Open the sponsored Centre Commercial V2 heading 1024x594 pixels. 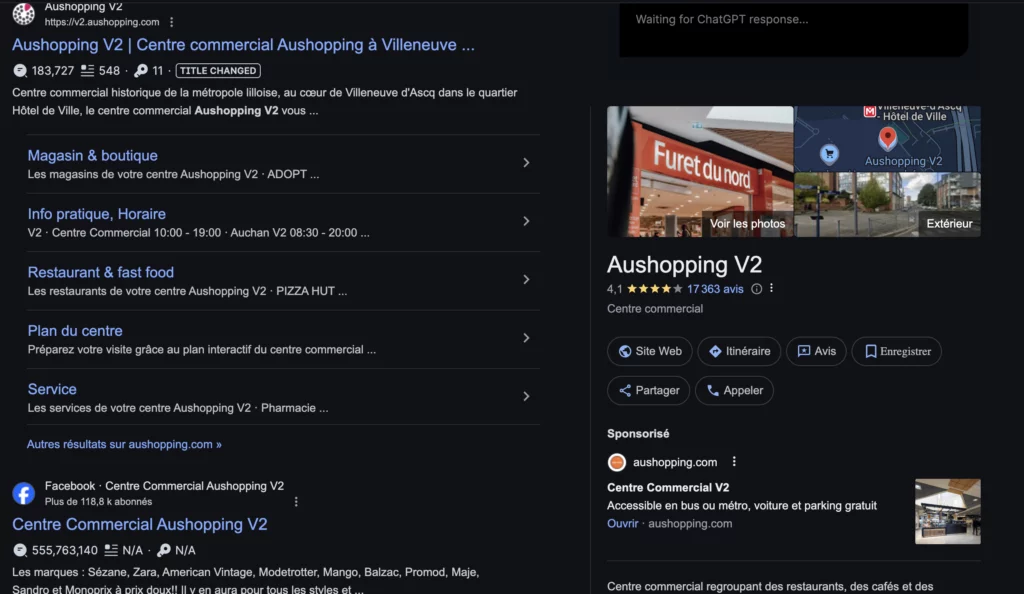click(x=668, y=488)
